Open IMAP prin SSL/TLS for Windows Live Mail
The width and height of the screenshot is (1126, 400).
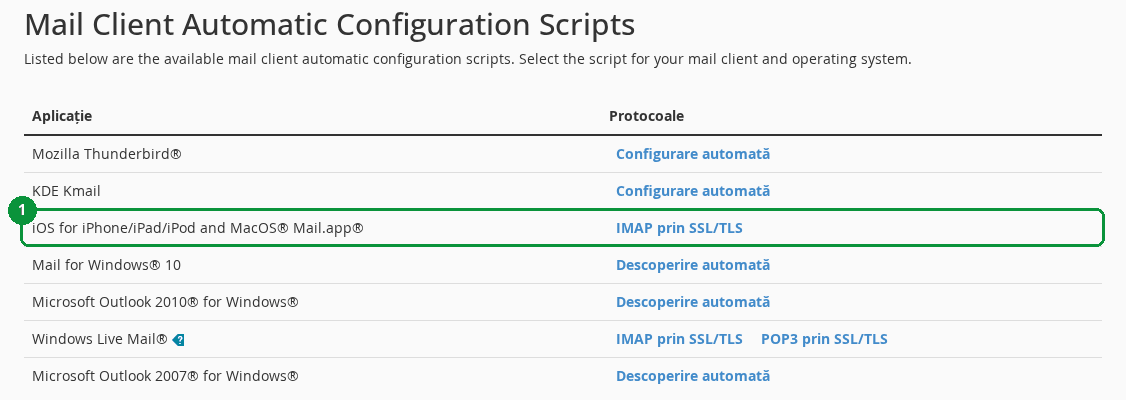pos(679,339)
